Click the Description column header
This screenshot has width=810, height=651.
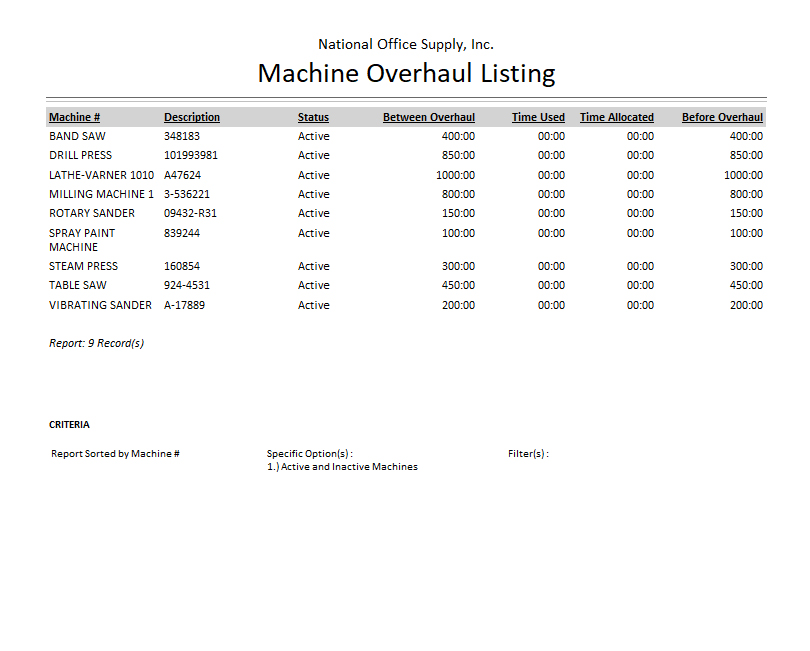pyautogui.click(x=192, y=117)
